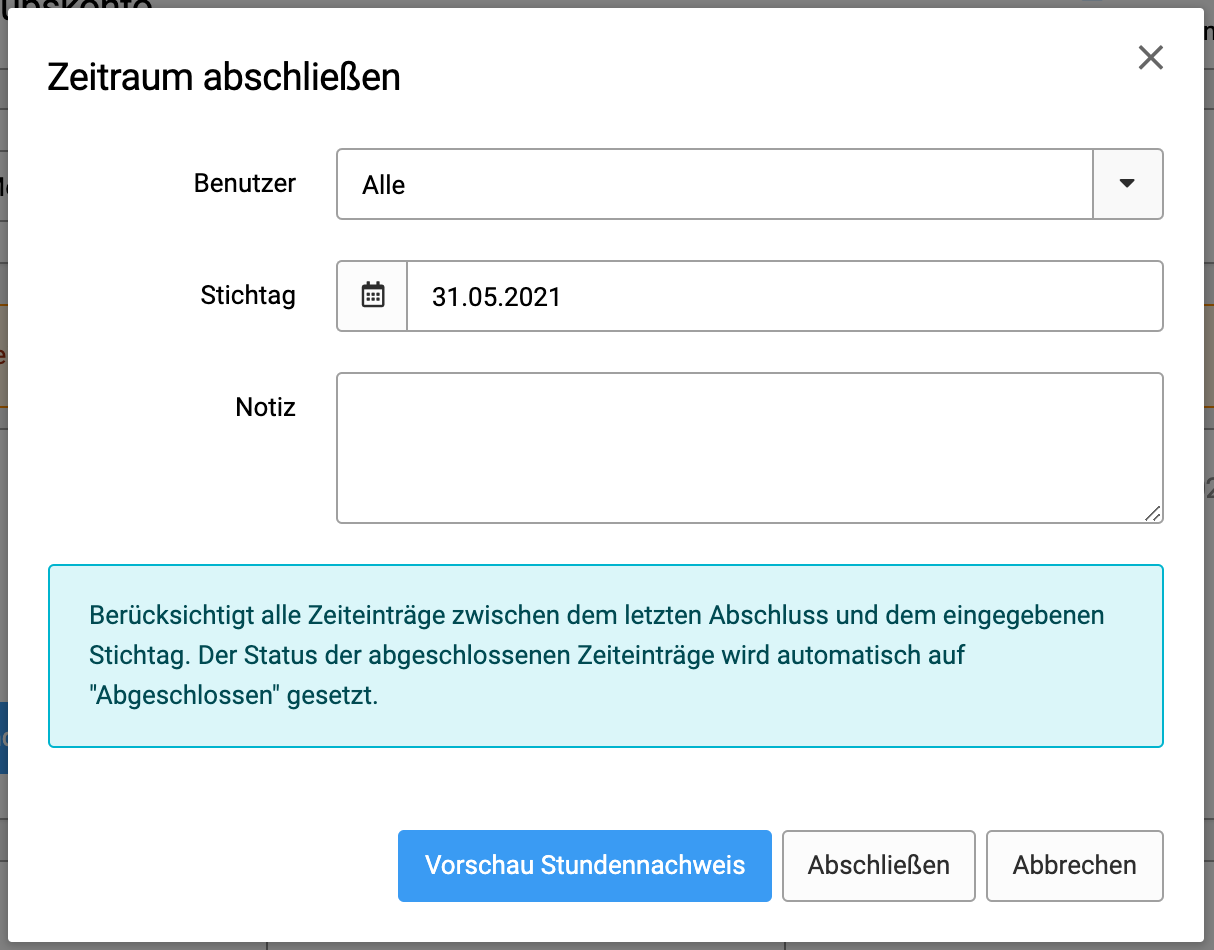Click the Stichtag label
This screenshot has height=950, width=1214.
click(x=248, y=296)
